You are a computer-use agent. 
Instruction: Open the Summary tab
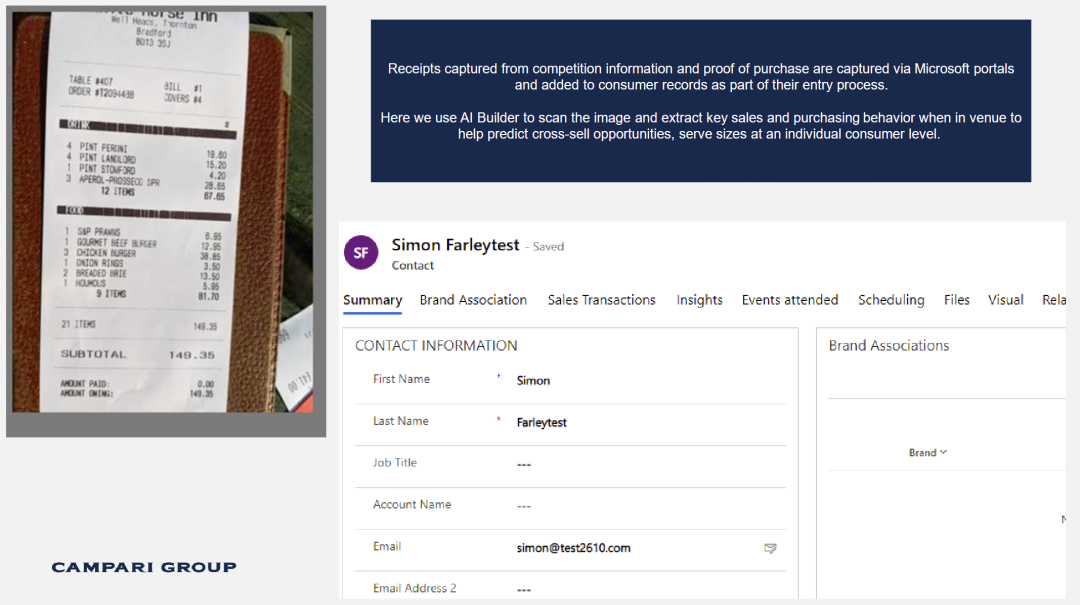tap(373, 300)
